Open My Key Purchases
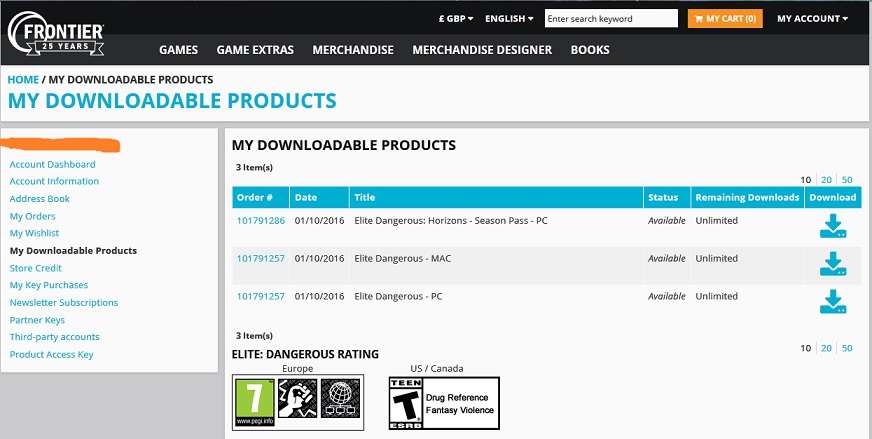 coord(48,285)
